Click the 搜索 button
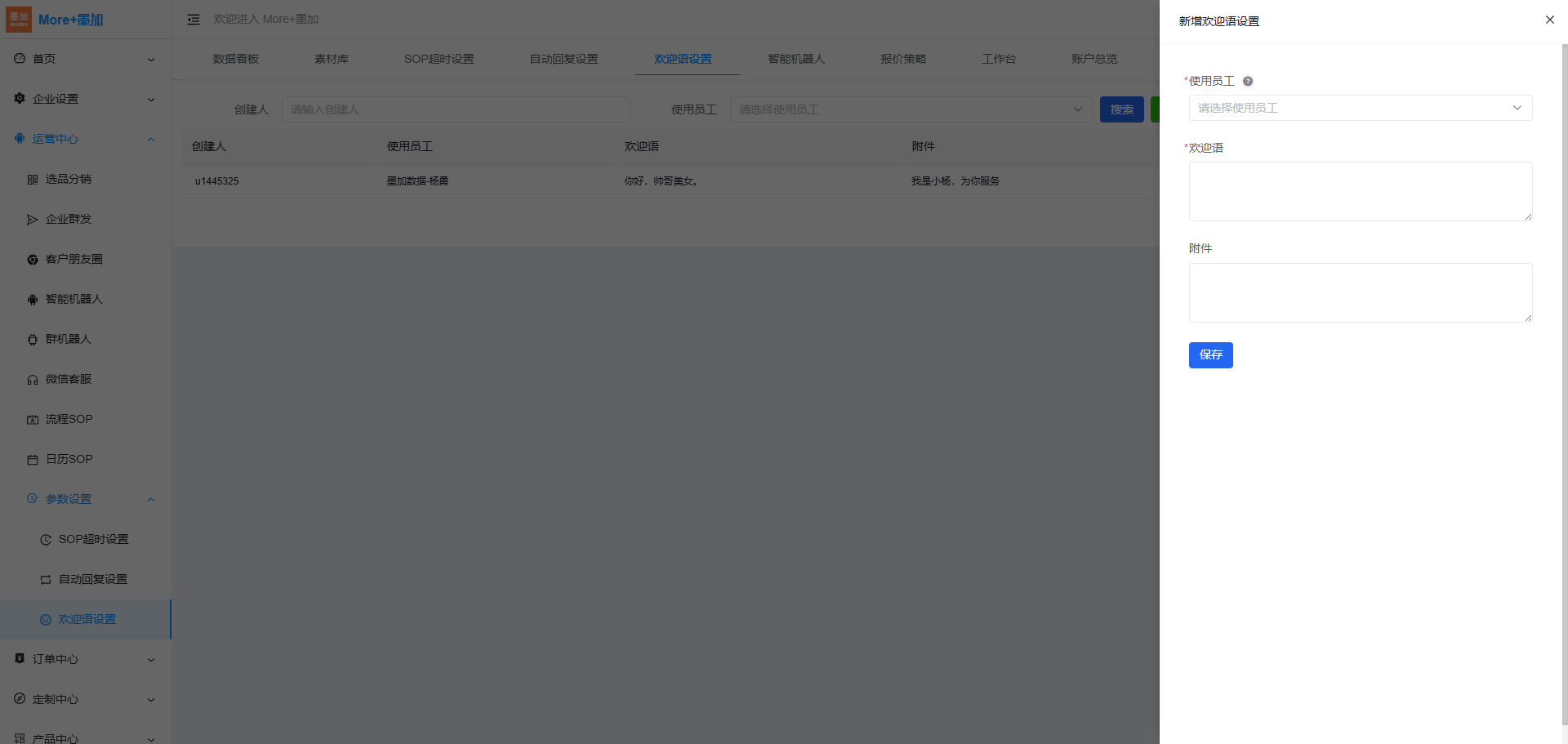1568x744 pixels. coord(1121,109)
